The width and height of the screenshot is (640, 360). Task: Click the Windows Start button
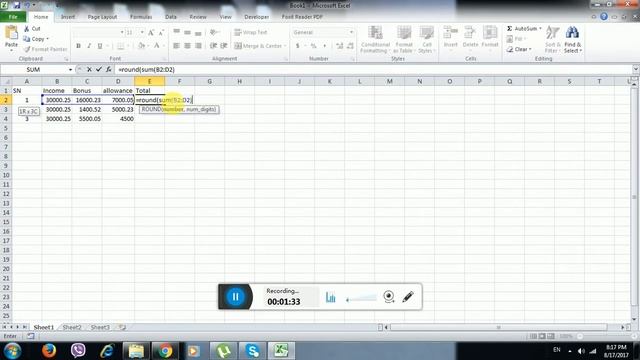tap(13, 351)
